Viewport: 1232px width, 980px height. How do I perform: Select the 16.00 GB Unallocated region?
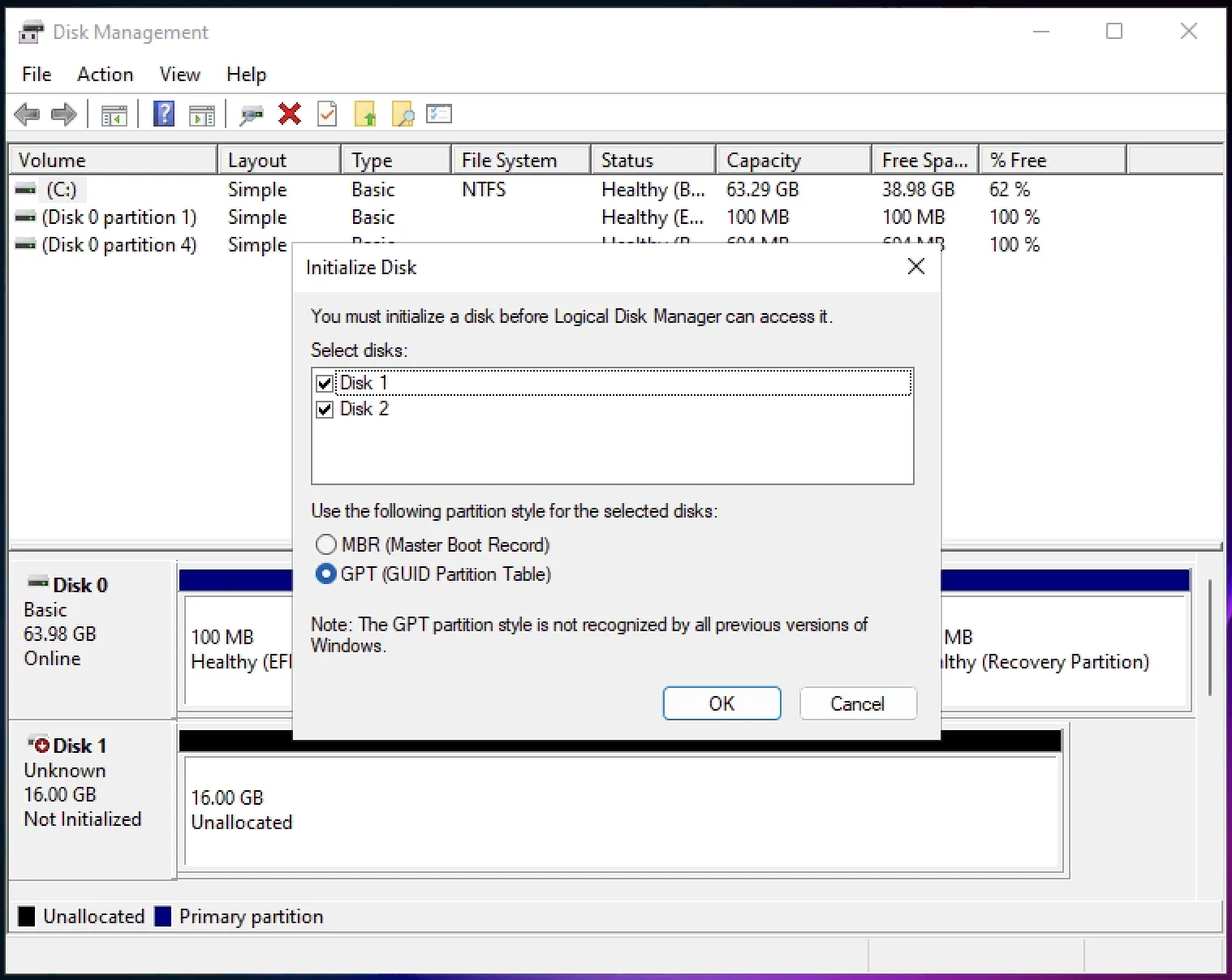pos(621,813)
